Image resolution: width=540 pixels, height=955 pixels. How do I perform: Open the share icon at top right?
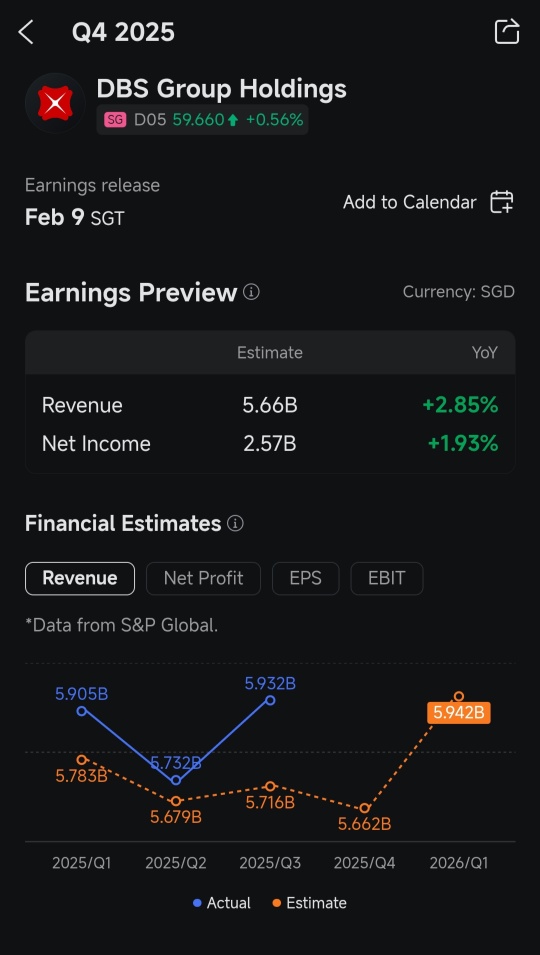click(x=507, y=32)
